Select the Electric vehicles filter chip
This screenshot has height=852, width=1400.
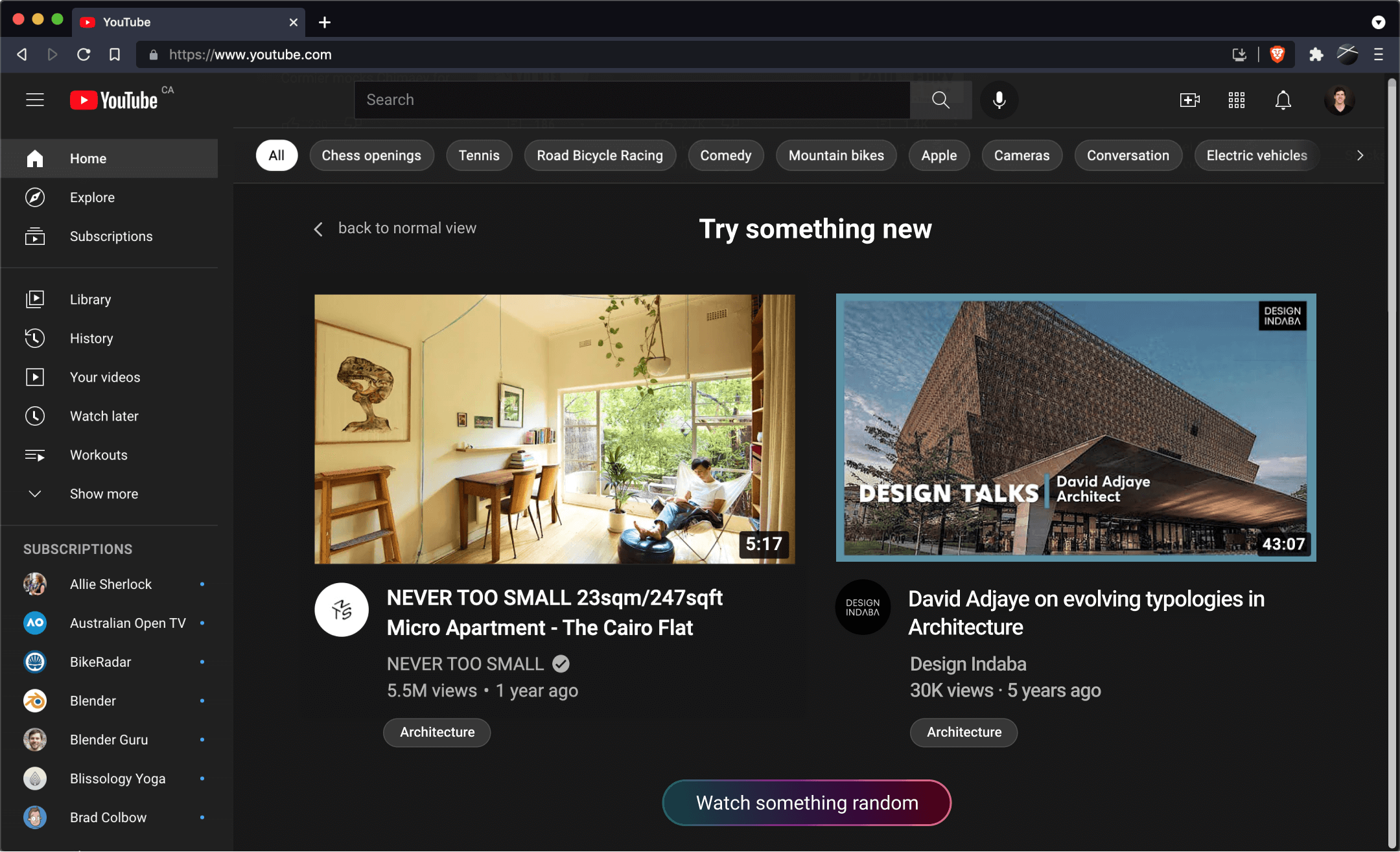1256,155
